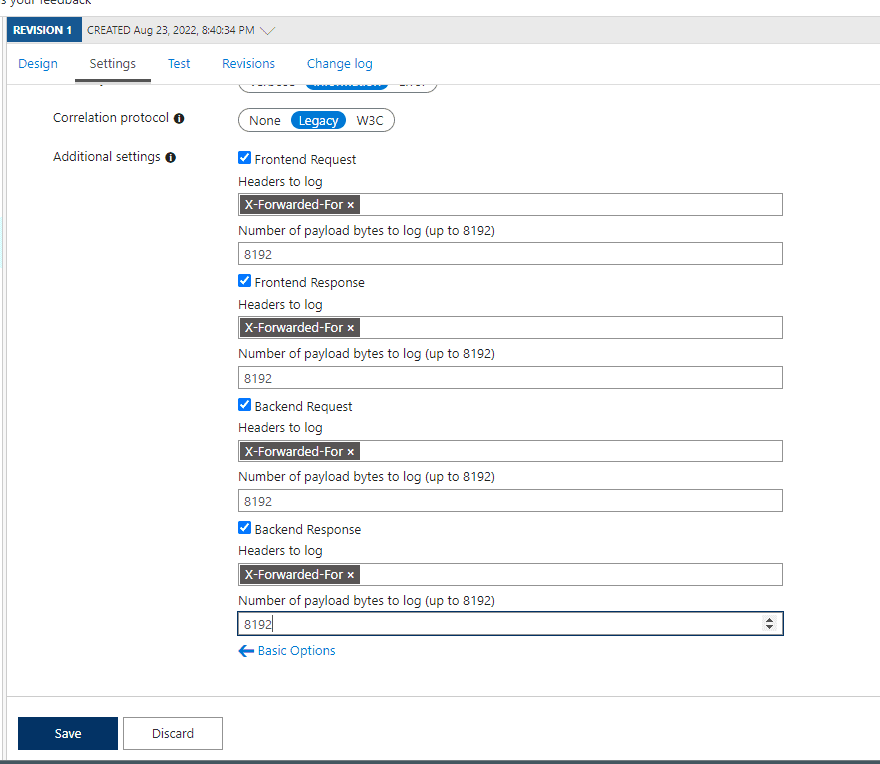The image size is (880, 764).
Task: Focus Frontend Response payload bytes field
Action: (x=510, y=378)
